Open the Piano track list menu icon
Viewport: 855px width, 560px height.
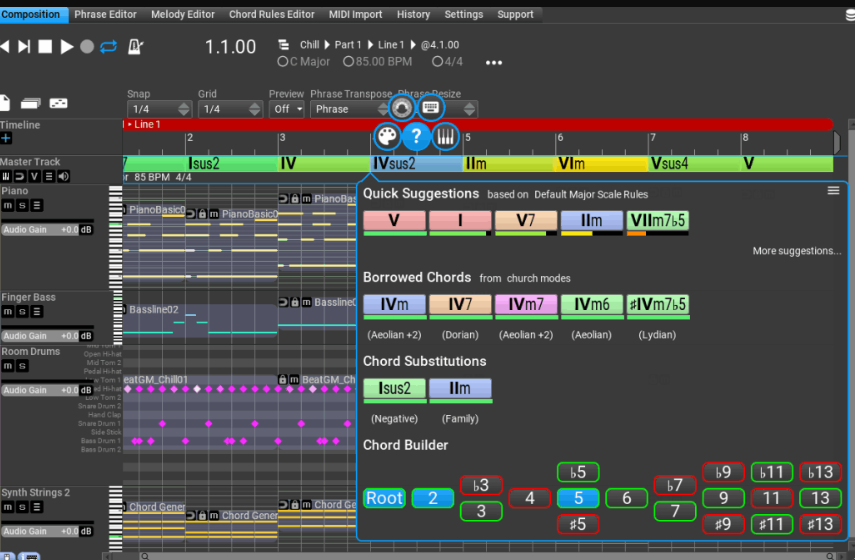point(37,206)
